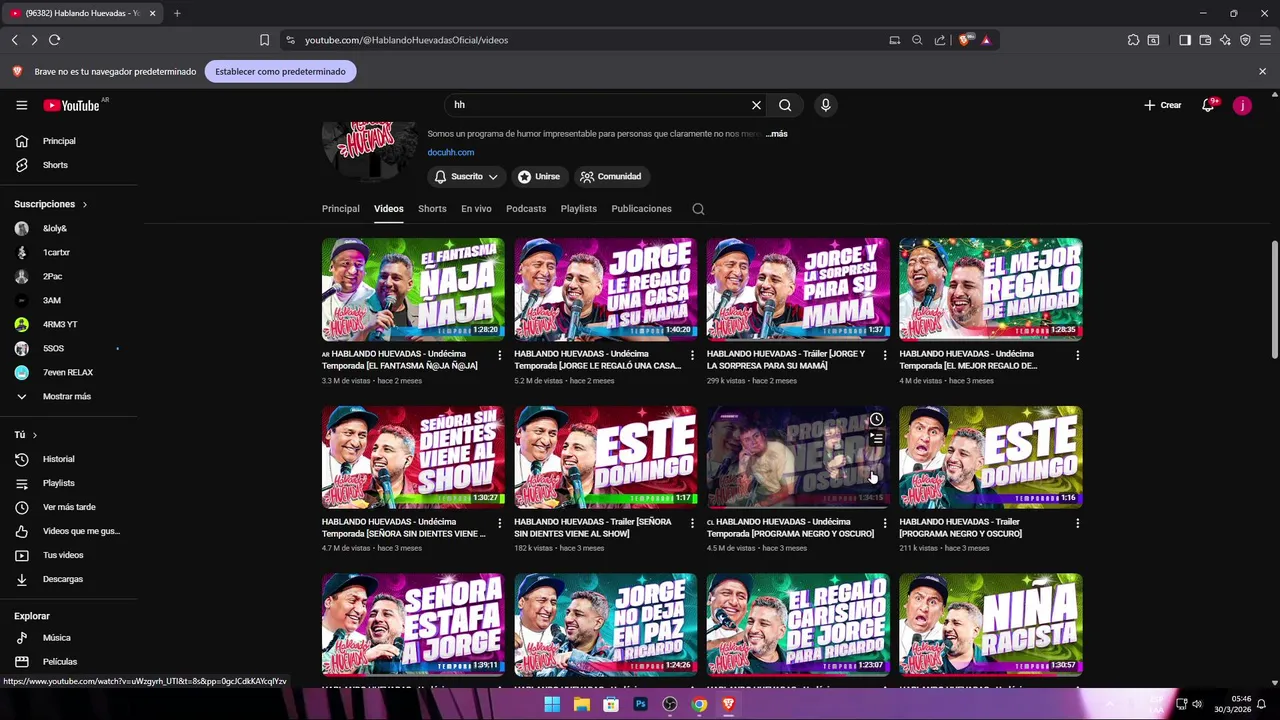Bookmark this page from address bar
This screenshot has height=720, width=1280.
pyautogui.click(x=264, y=40)
